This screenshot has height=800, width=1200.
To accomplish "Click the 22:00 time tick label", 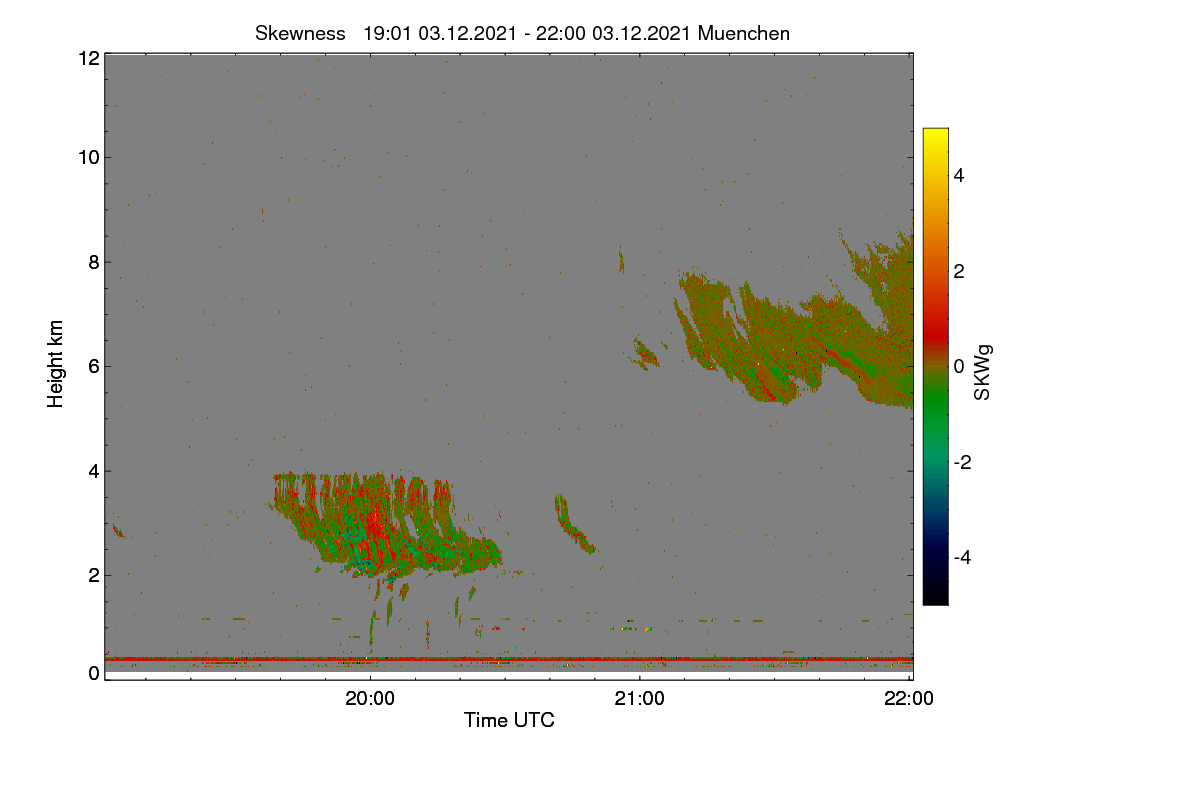I will point(909,700).
